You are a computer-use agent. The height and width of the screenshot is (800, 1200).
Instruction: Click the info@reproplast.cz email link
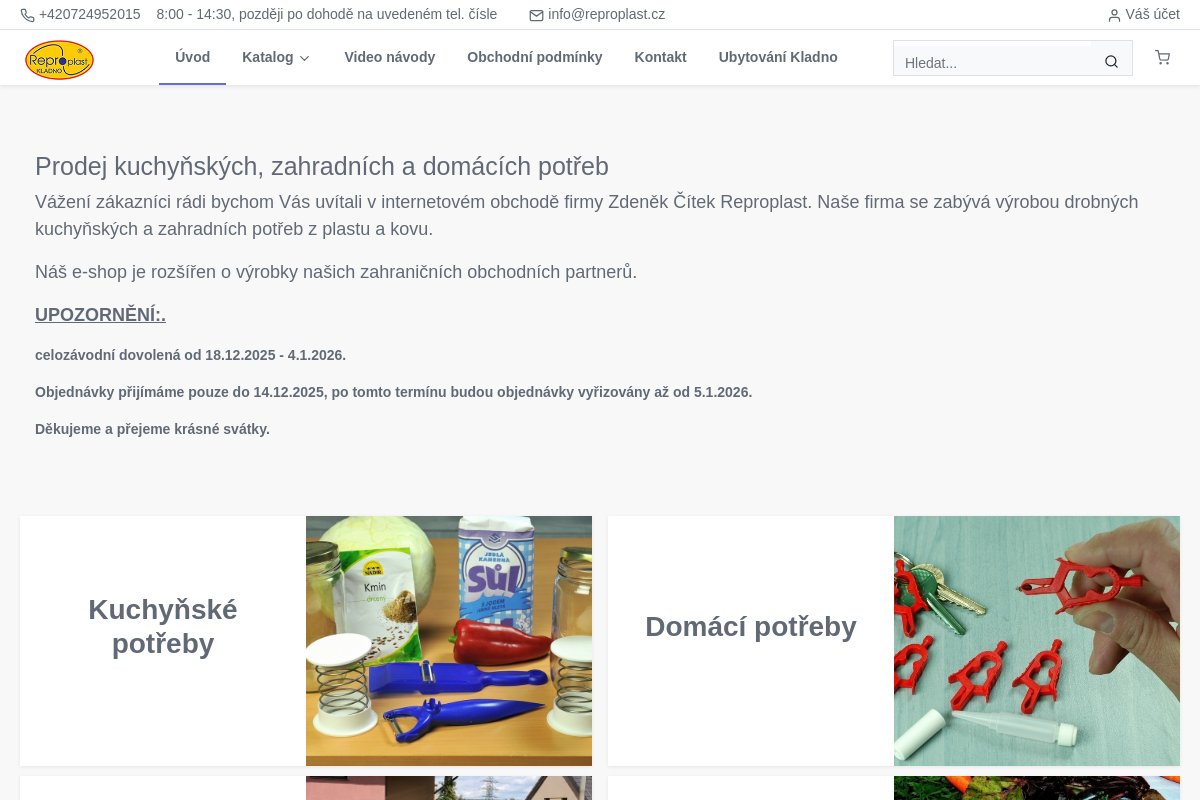(606, 14)
